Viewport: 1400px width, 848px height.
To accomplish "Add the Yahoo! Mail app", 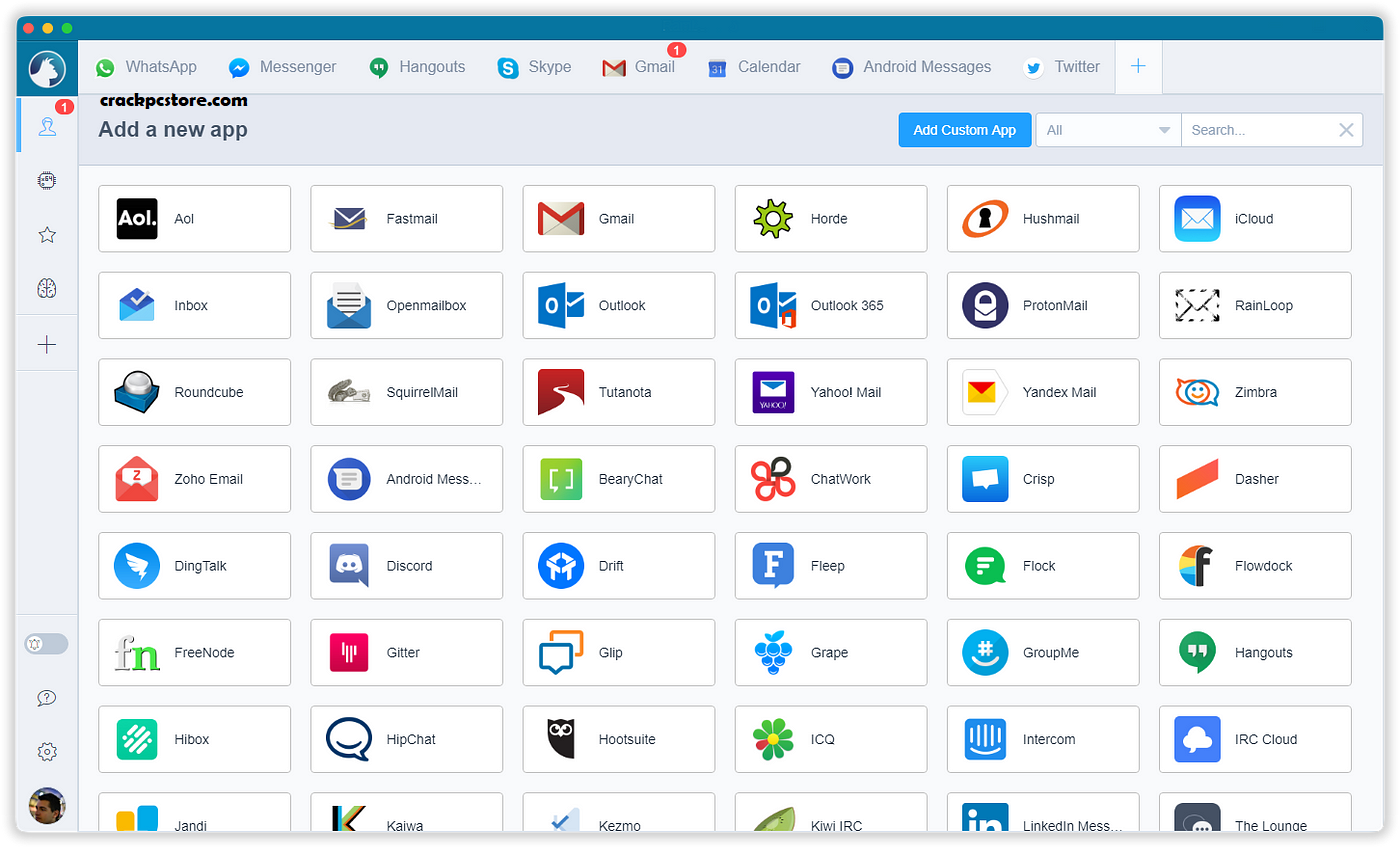I will point(831,392).
